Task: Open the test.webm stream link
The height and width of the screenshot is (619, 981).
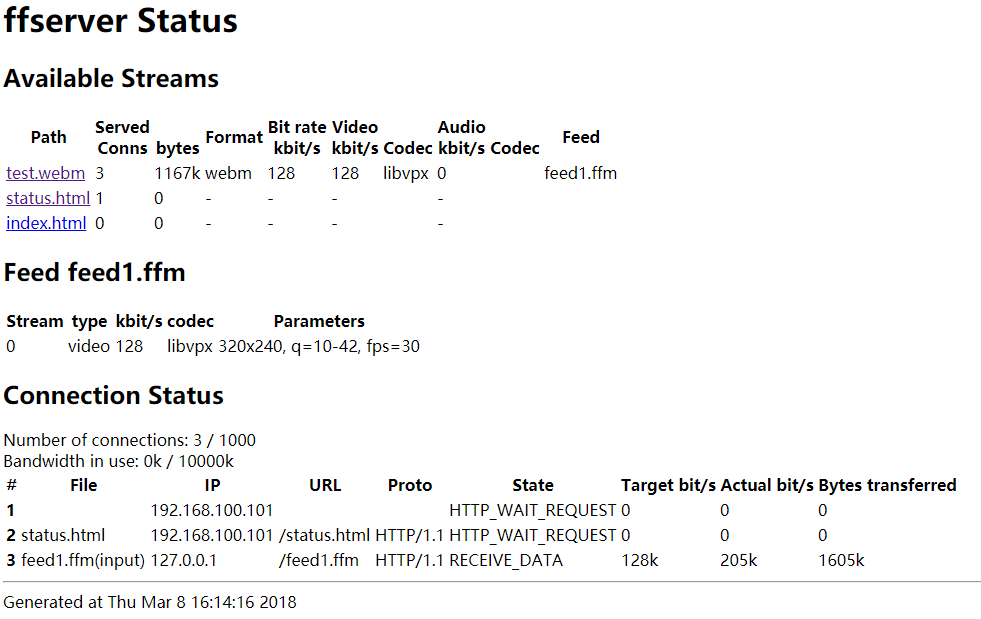Action: pos(46,173)
